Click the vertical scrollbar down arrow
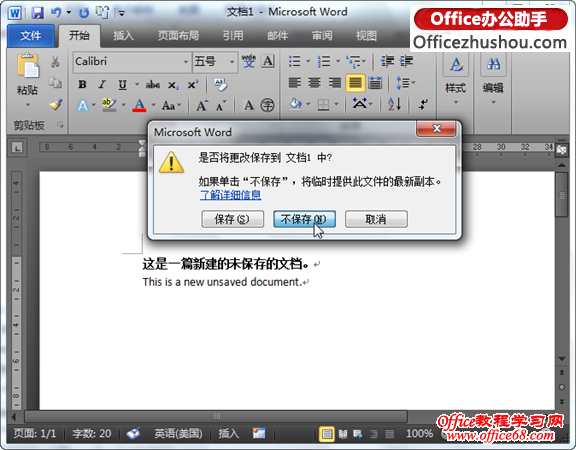The image size is (576, 450). pyautogui.click(x=562, y=359)
